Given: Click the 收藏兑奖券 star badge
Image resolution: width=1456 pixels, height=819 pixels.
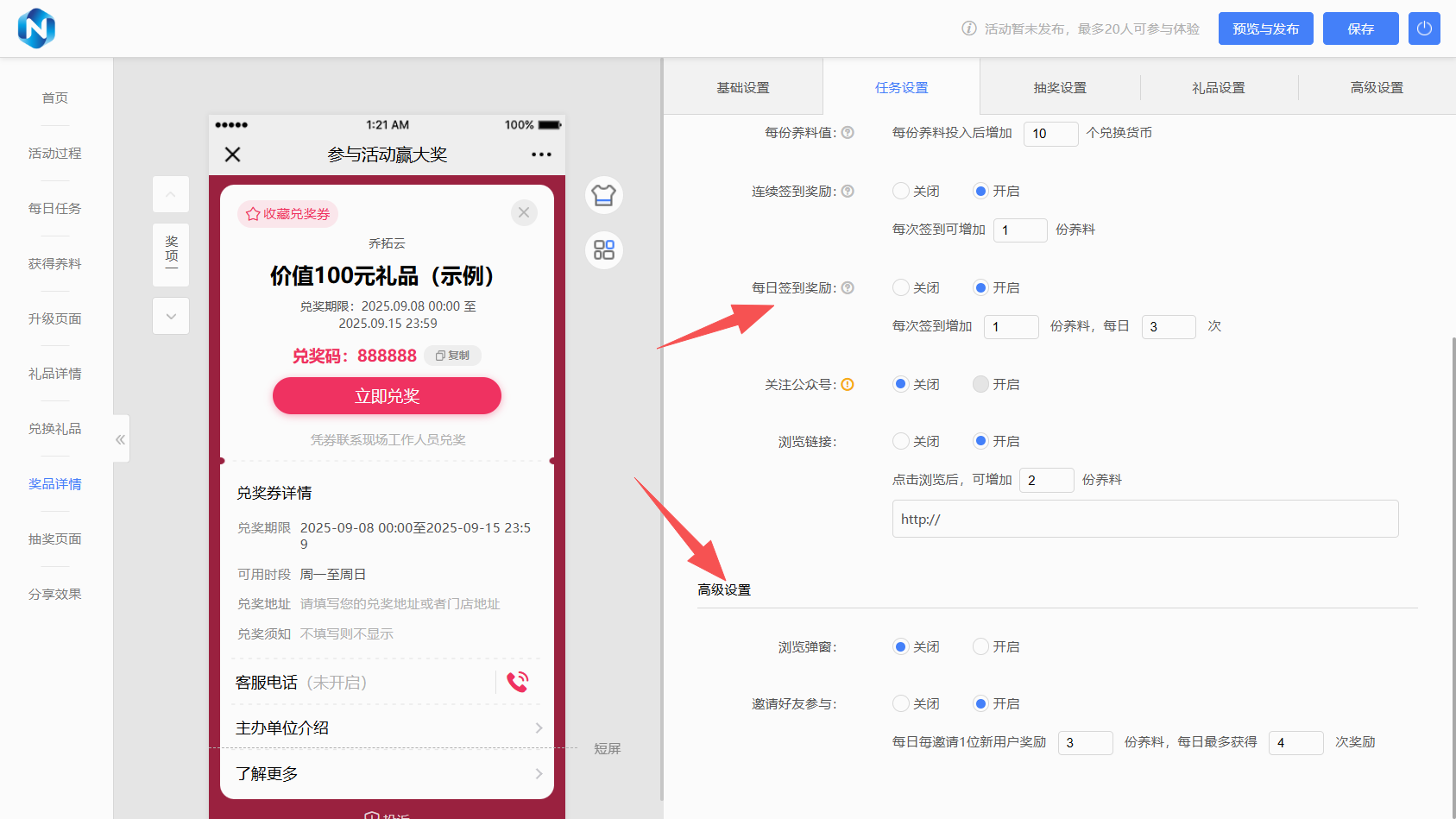Looking at the screenshot, I should pyautogui.click(x=288, y=214).
